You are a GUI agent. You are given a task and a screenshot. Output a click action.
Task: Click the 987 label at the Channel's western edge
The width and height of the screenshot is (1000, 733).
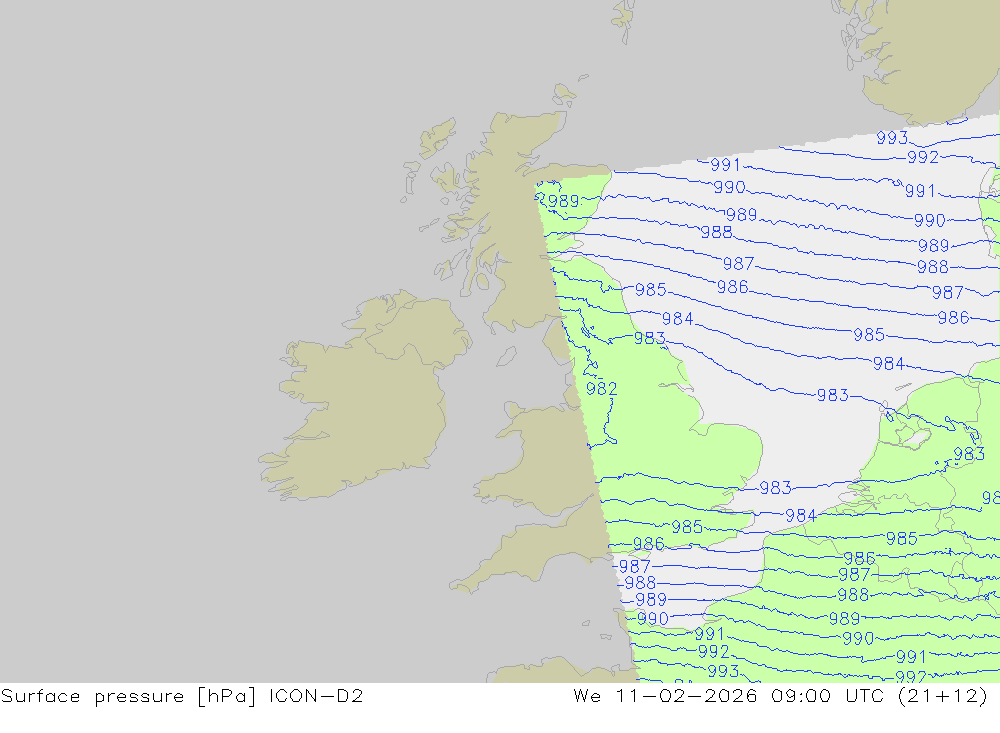(x=635, y=566)
